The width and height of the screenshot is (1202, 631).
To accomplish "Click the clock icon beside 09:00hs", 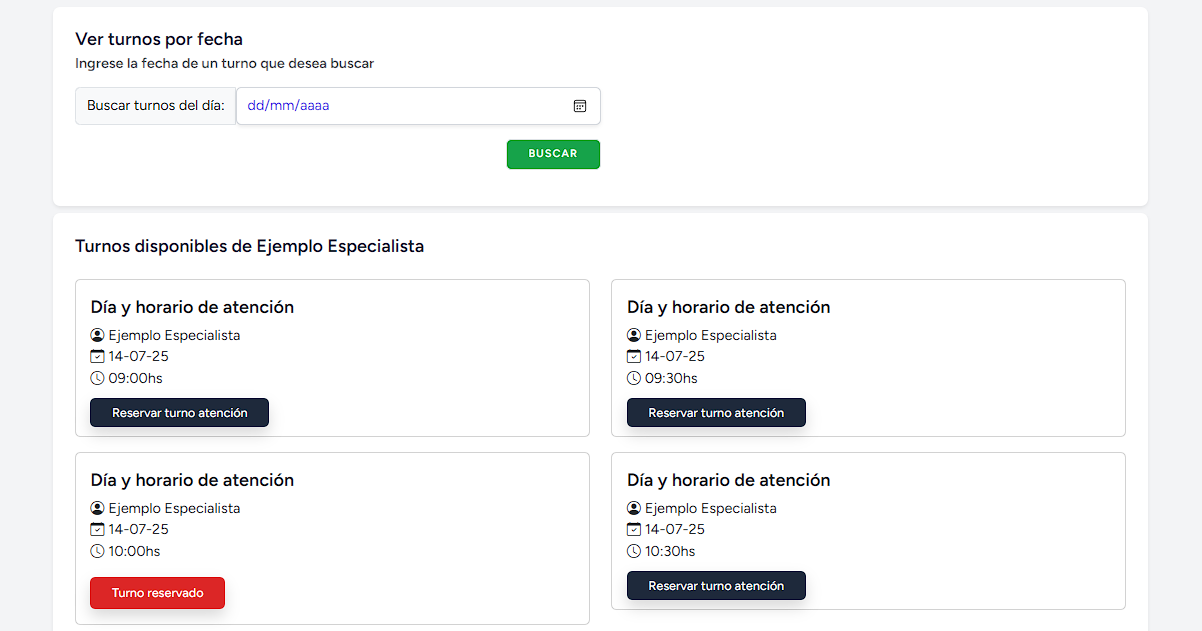I will 98,379.
